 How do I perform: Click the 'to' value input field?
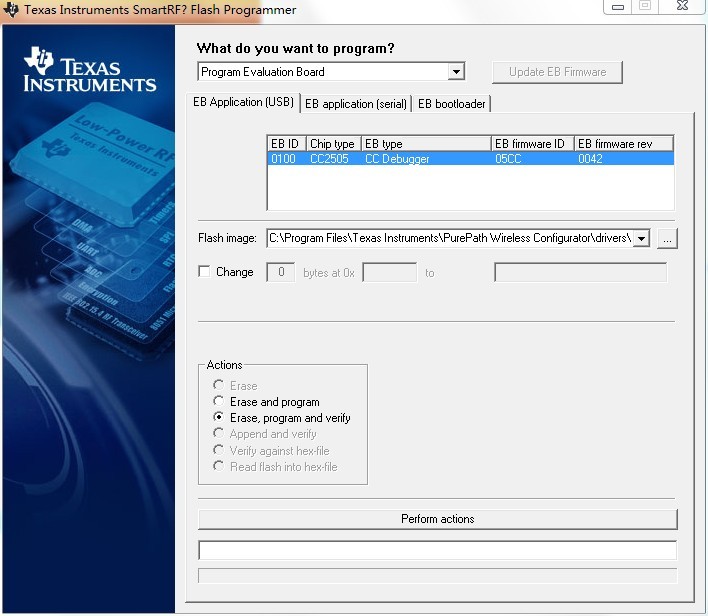point(581,272)
